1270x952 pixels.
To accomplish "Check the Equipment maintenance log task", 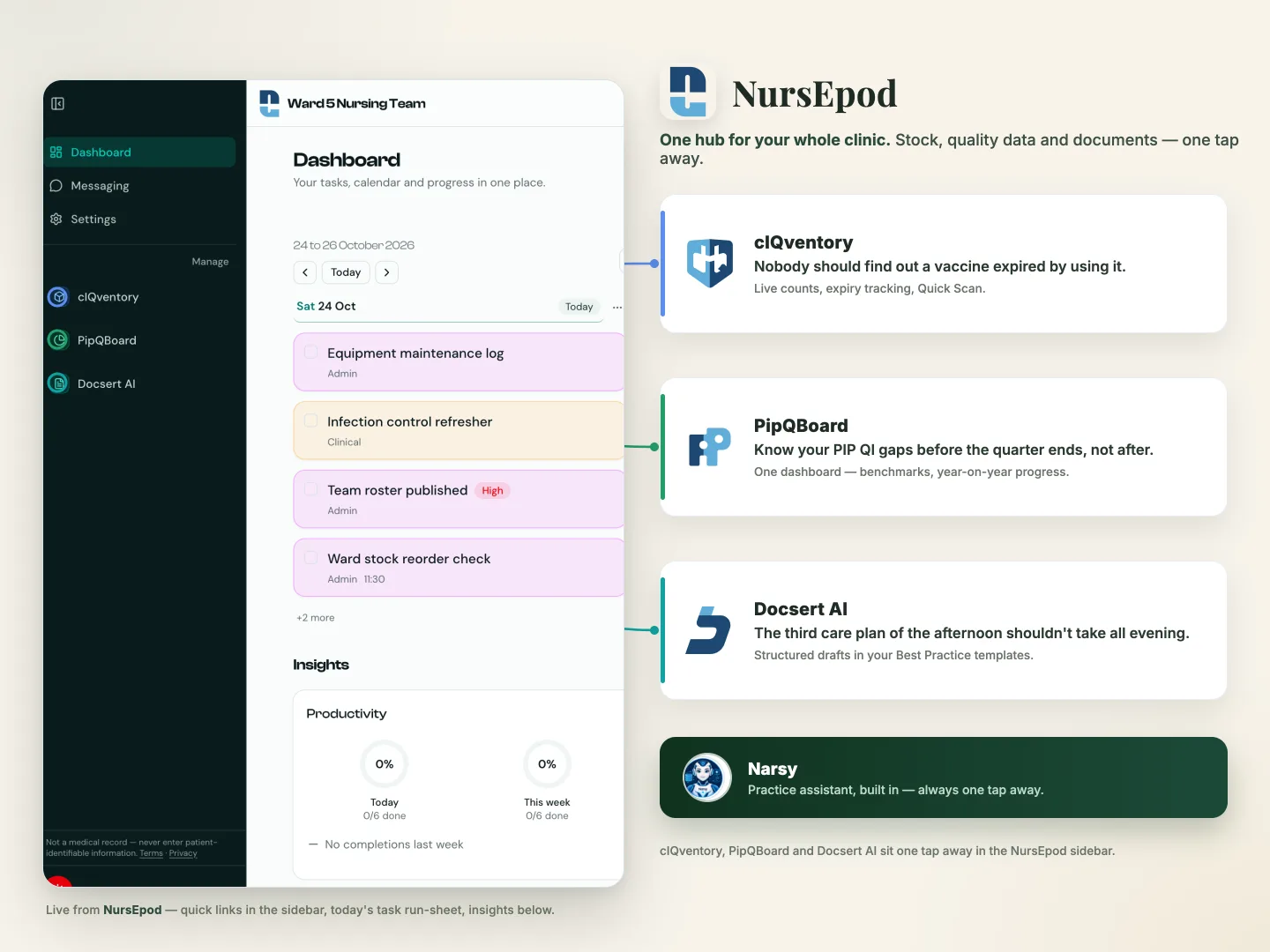I will pos(311,353).
